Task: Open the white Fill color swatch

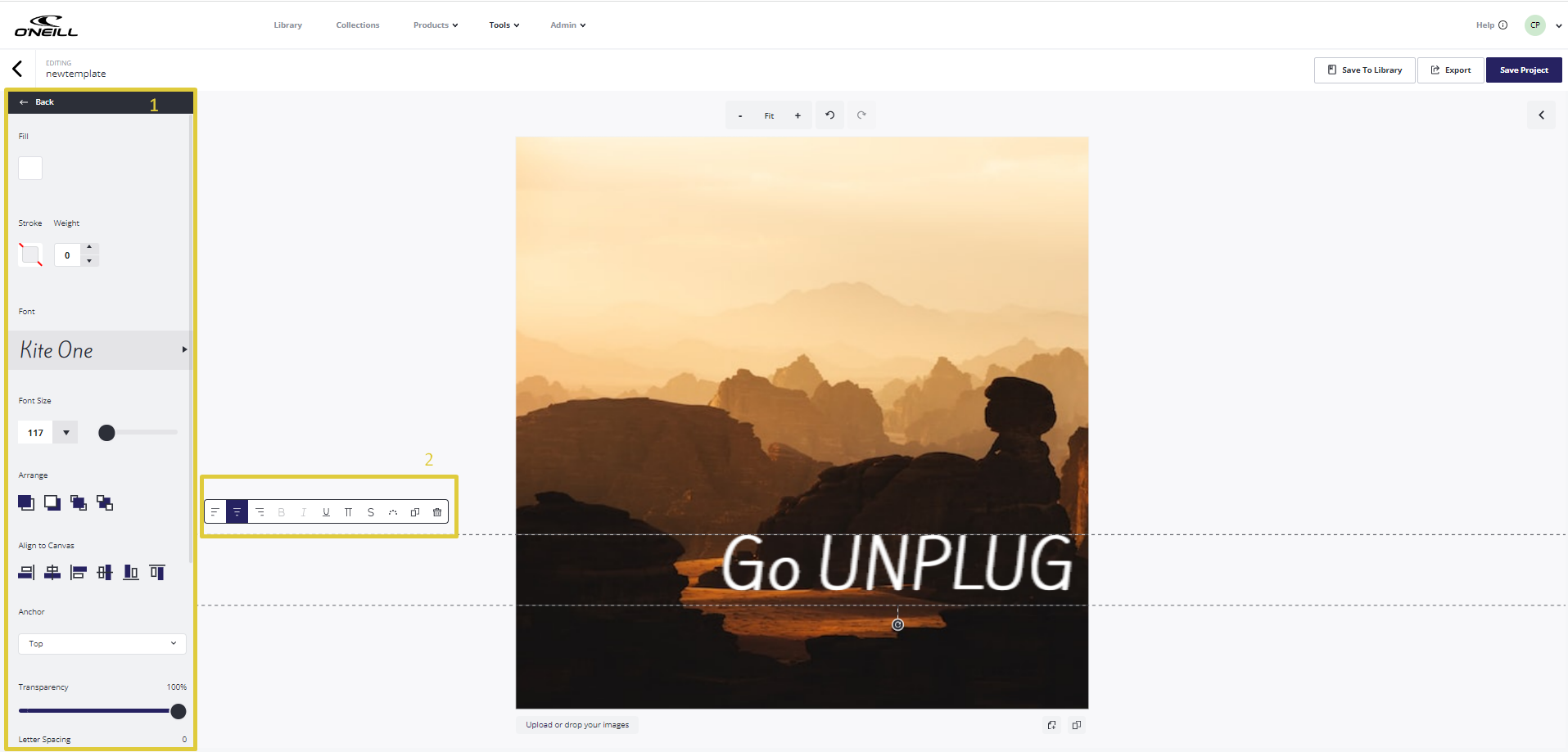Action: click(30, 168)
